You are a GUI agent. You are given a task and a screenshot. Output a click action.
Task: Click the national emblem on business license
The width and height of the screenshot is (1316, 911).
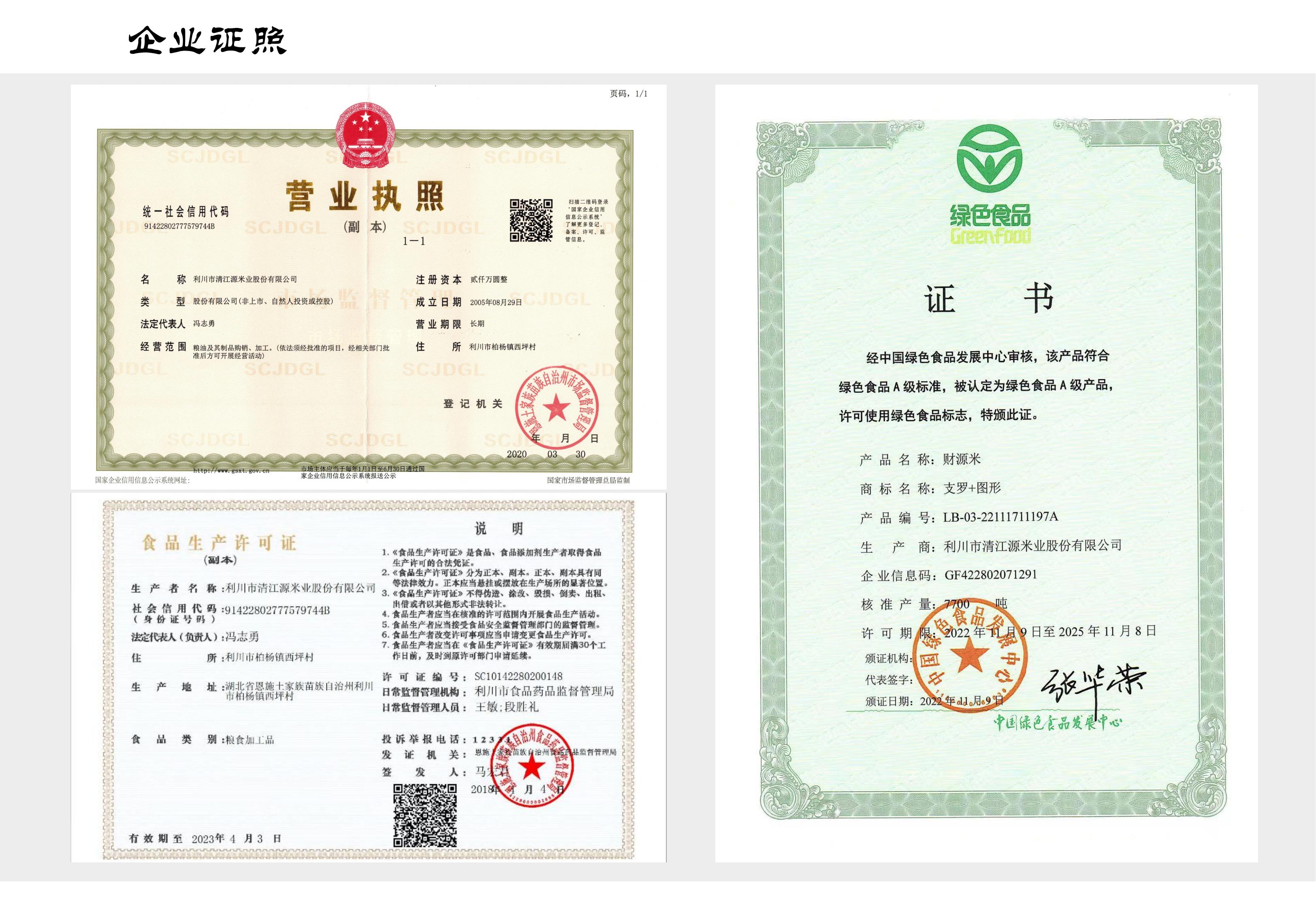coord(365,135)
